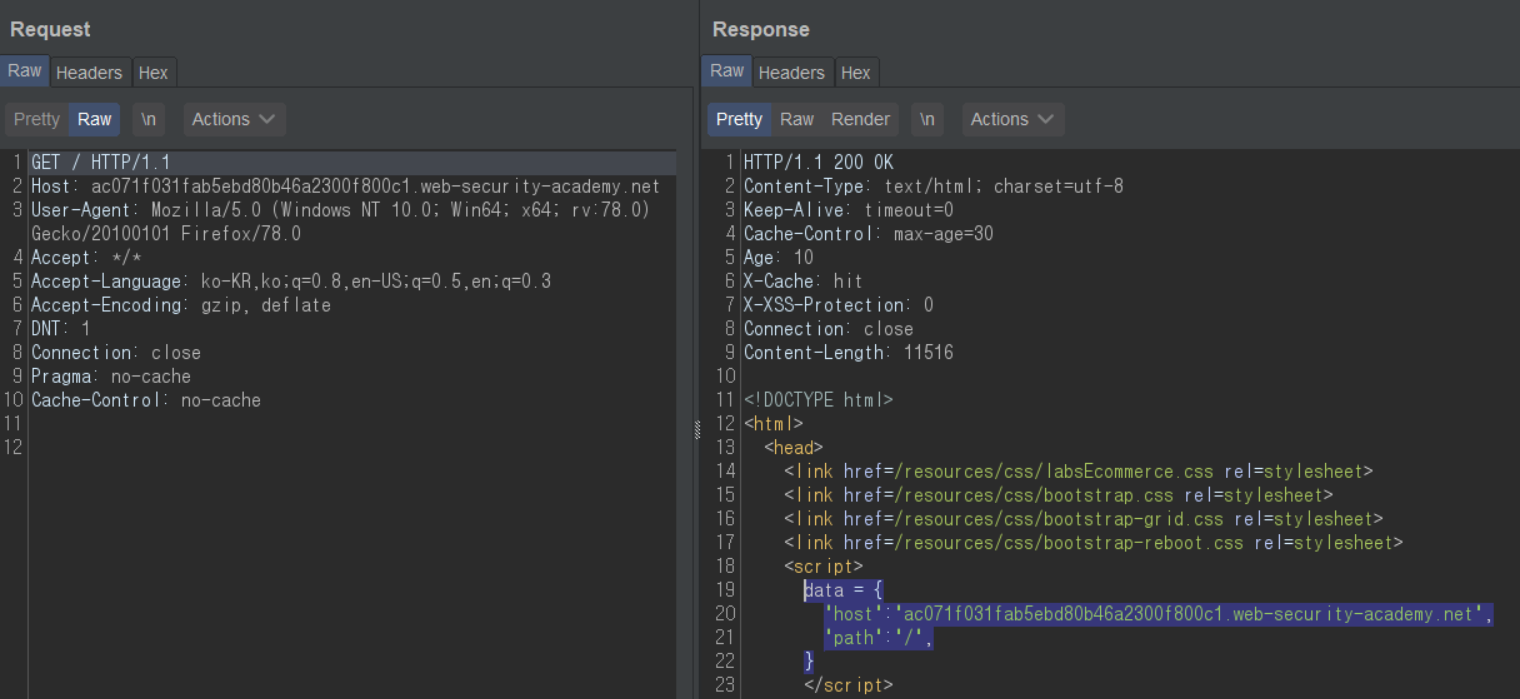Click the GET / HTTP/1.1 request line
This screenshot has width=1520, height=699.
tap(100, 162)
